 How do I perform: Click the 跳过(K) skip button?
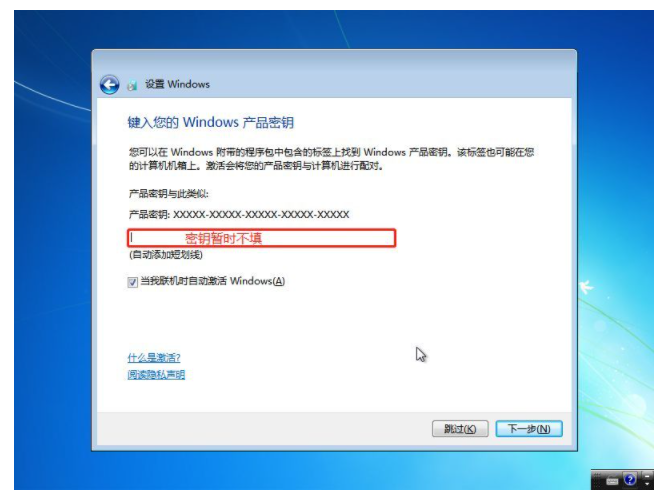(460, 429)
